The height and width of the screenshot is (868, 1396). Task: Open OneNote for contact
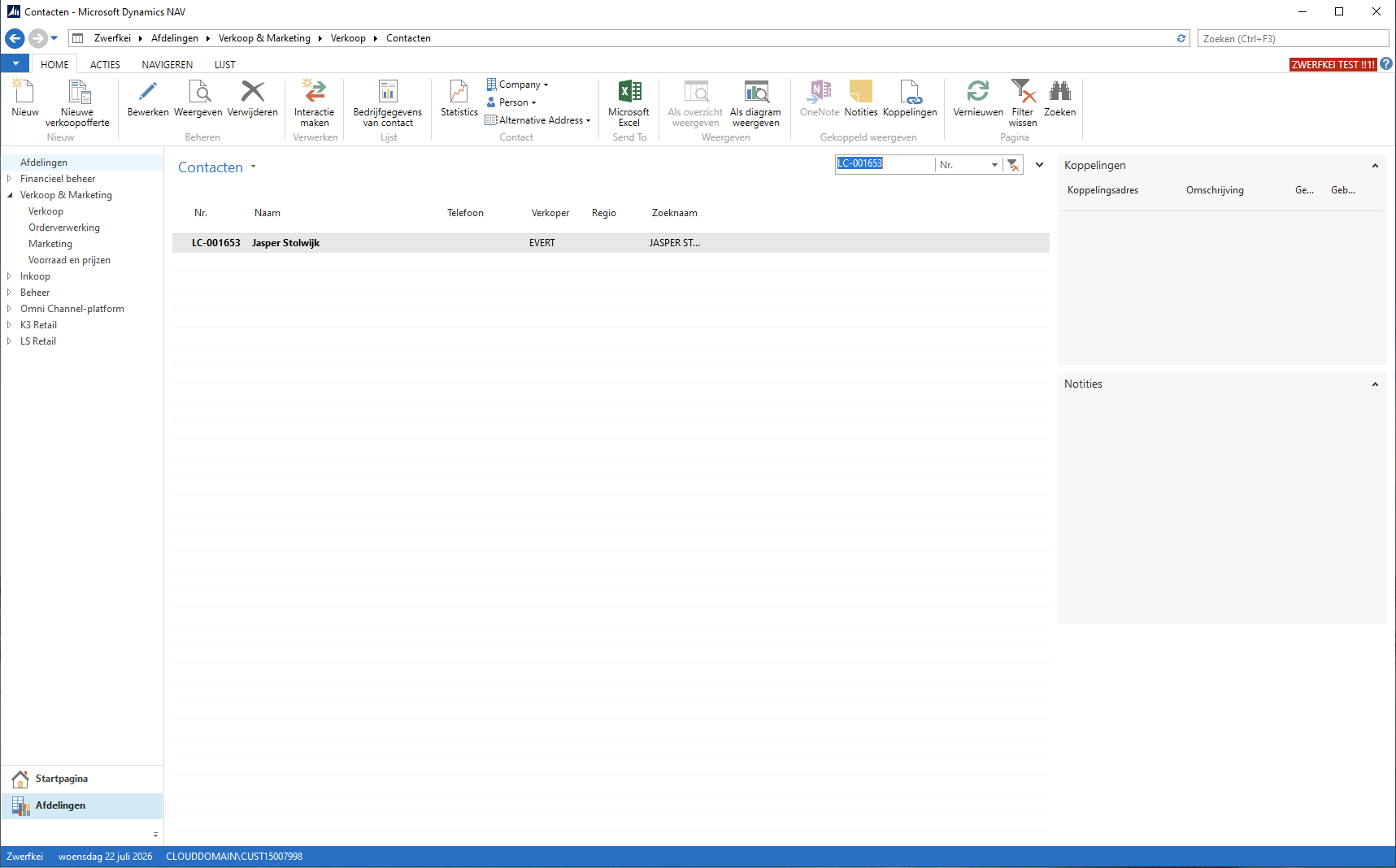pos(820,98)
